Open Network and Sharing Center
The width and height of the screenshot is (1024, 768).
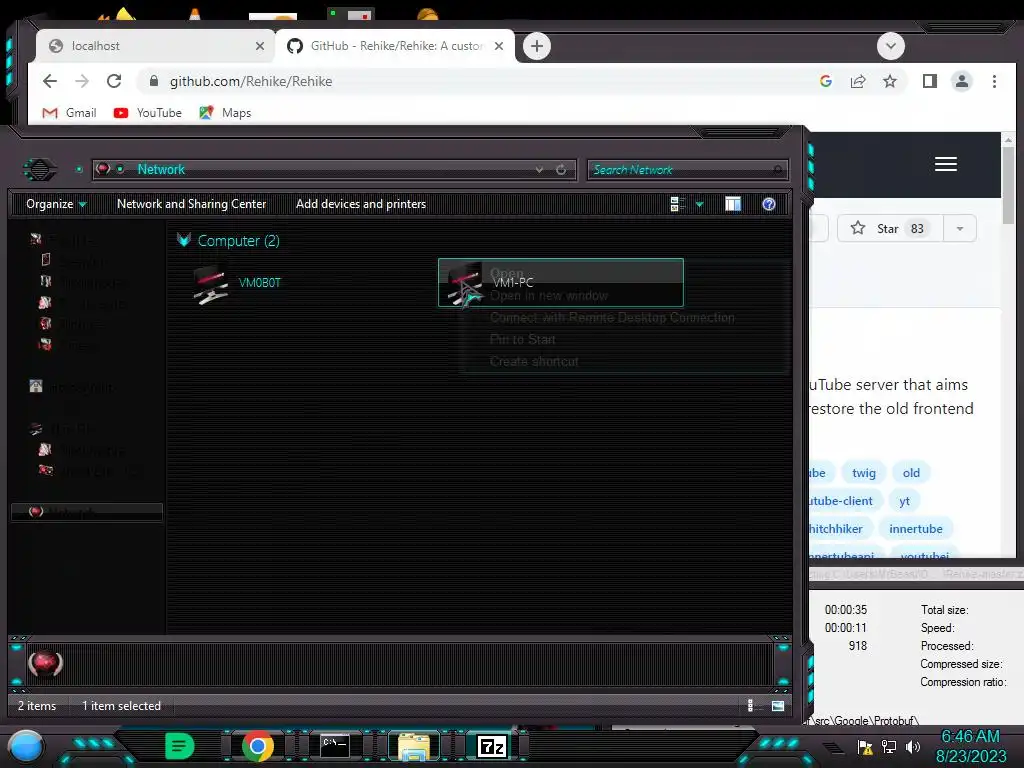click(191, 204)
